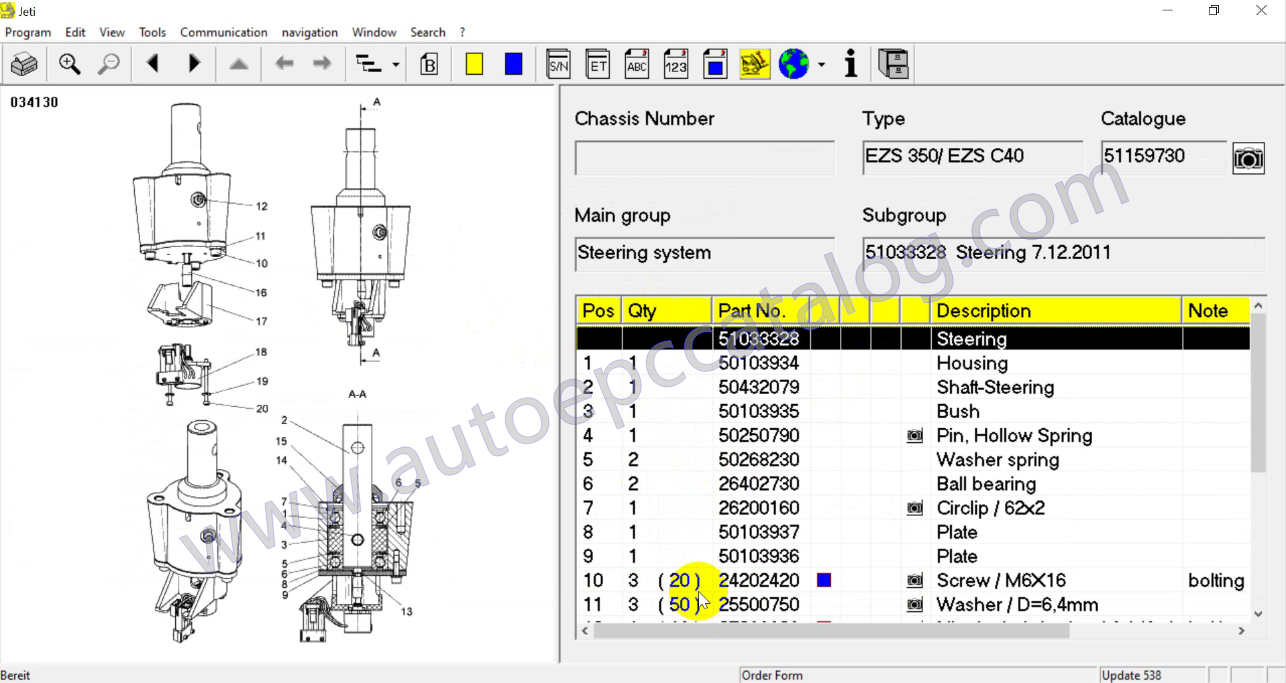The width and height of the screenshot is (1286, 683).
Task: Expand the tree view dropdown arrow
Action: pos(394,63)
